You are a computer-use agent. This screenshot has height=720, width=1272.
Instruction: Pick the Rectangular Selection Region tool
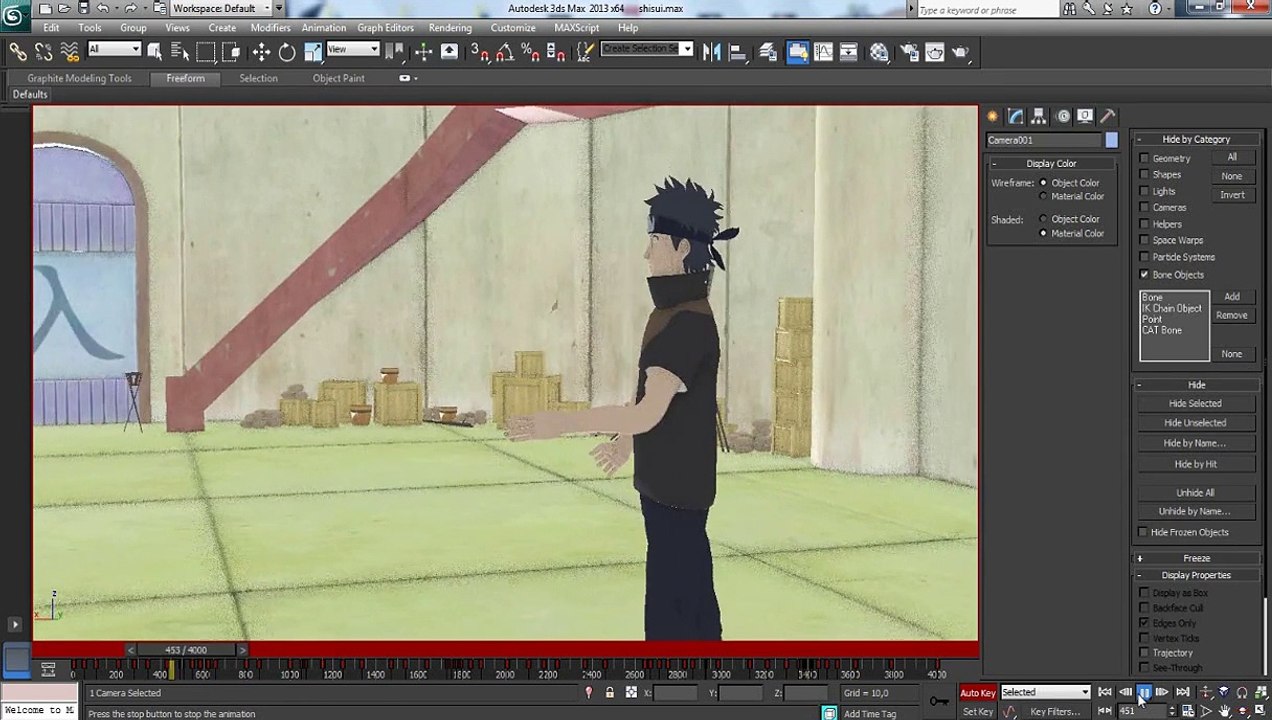(206, 52)
